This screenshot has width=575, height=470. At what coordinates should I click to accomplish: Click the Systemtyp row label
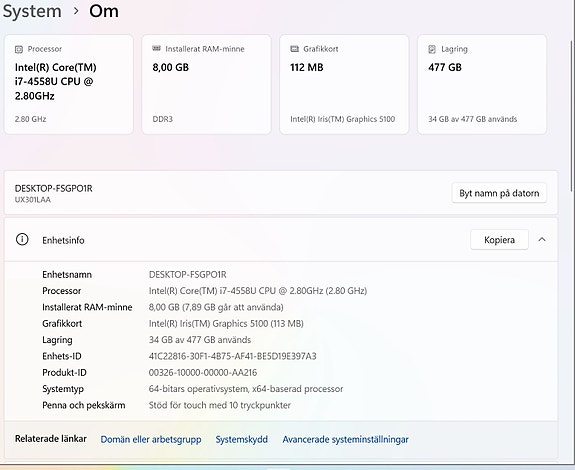click(x=63, y=389)
